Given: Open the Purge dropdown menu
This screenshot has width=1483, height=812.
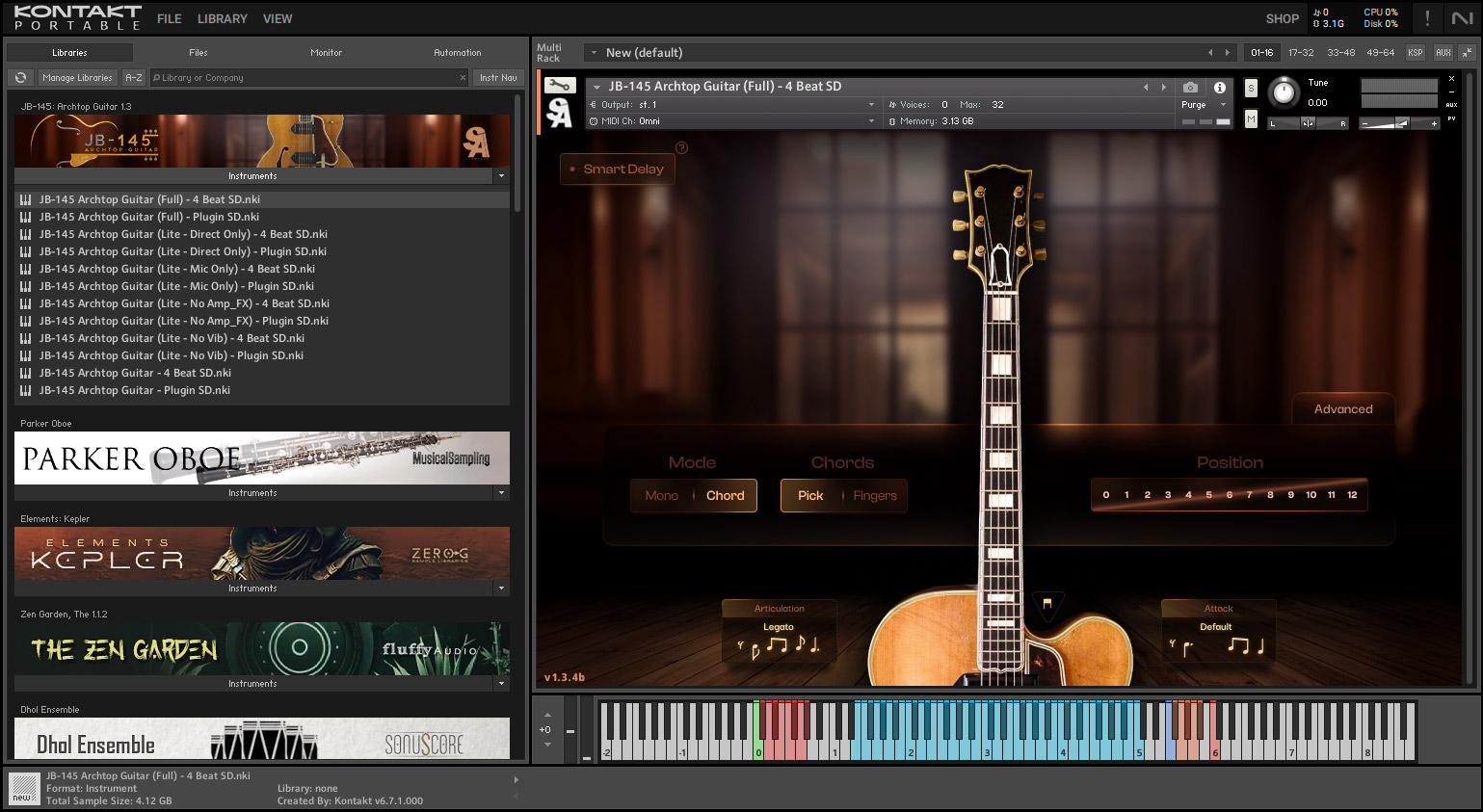Looking at the screenshot, I should click(x=1202, y=105).
